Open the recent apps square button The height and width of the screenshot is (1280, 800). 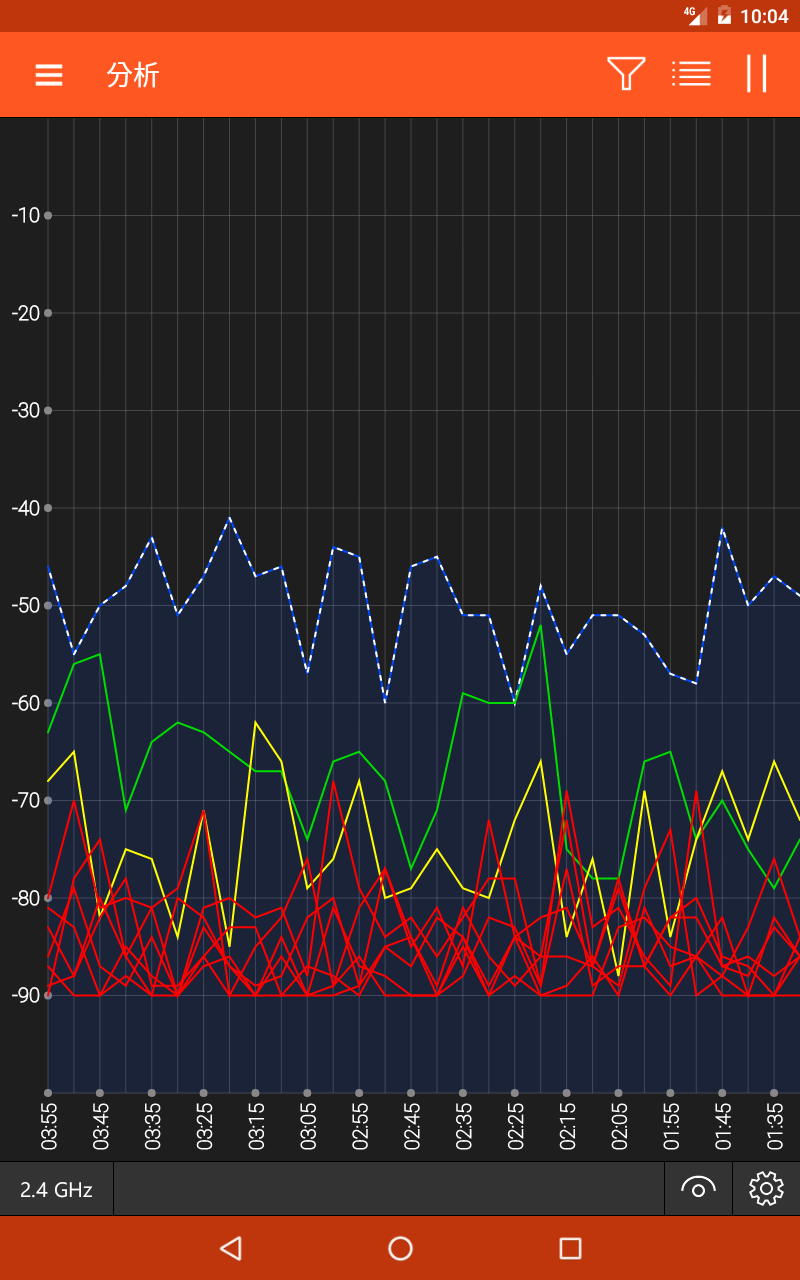point(570,1248)
